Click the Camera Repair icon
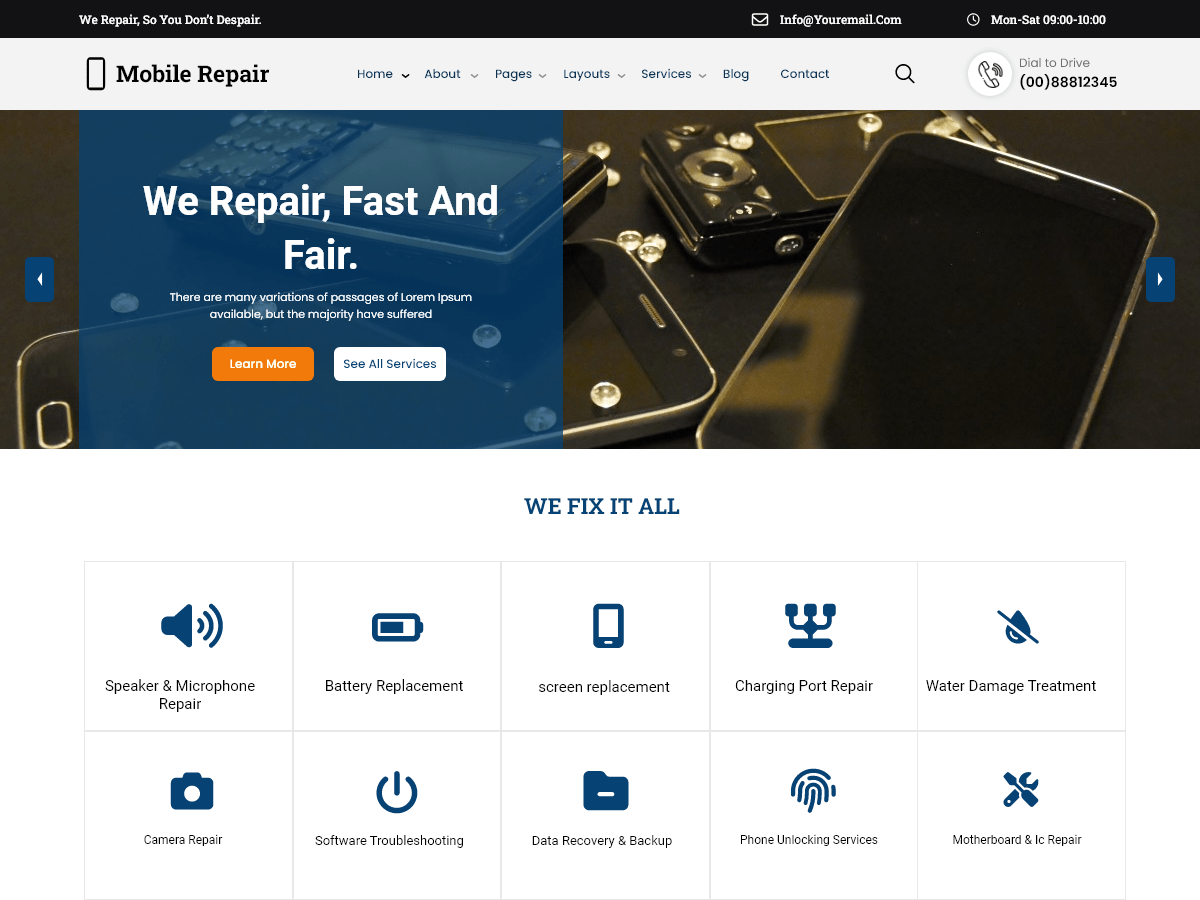This screenshot has height=900, width=1200. point(191,791)
